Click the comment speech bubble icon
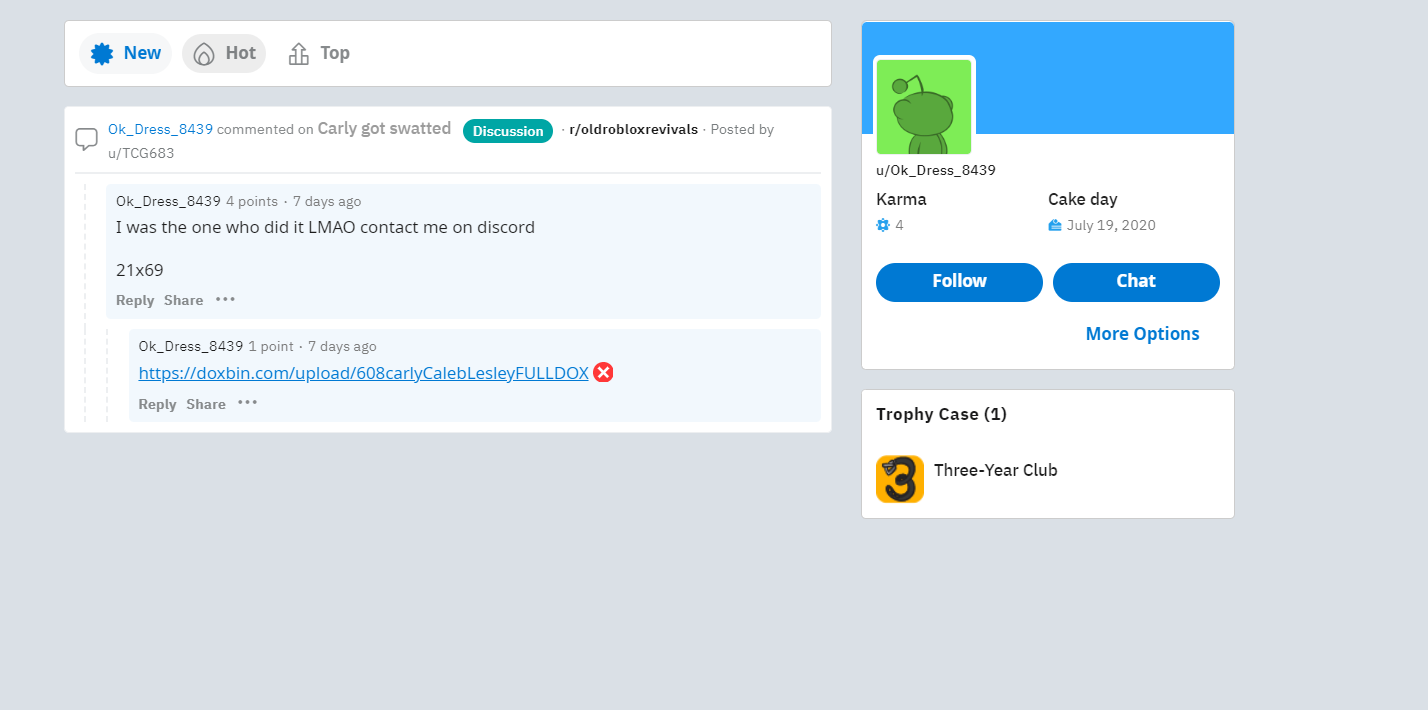 pyautogui.click(x=87, y=139)
